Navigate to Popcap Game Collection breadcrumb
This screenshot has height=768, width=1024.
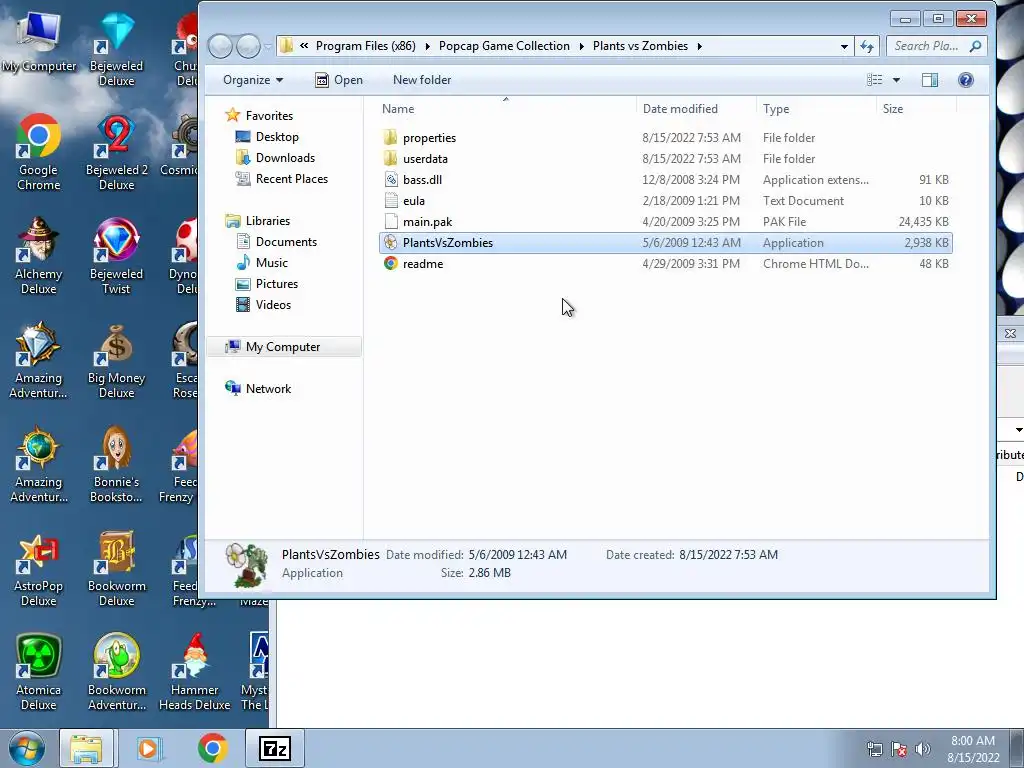(x=504, y=46)
